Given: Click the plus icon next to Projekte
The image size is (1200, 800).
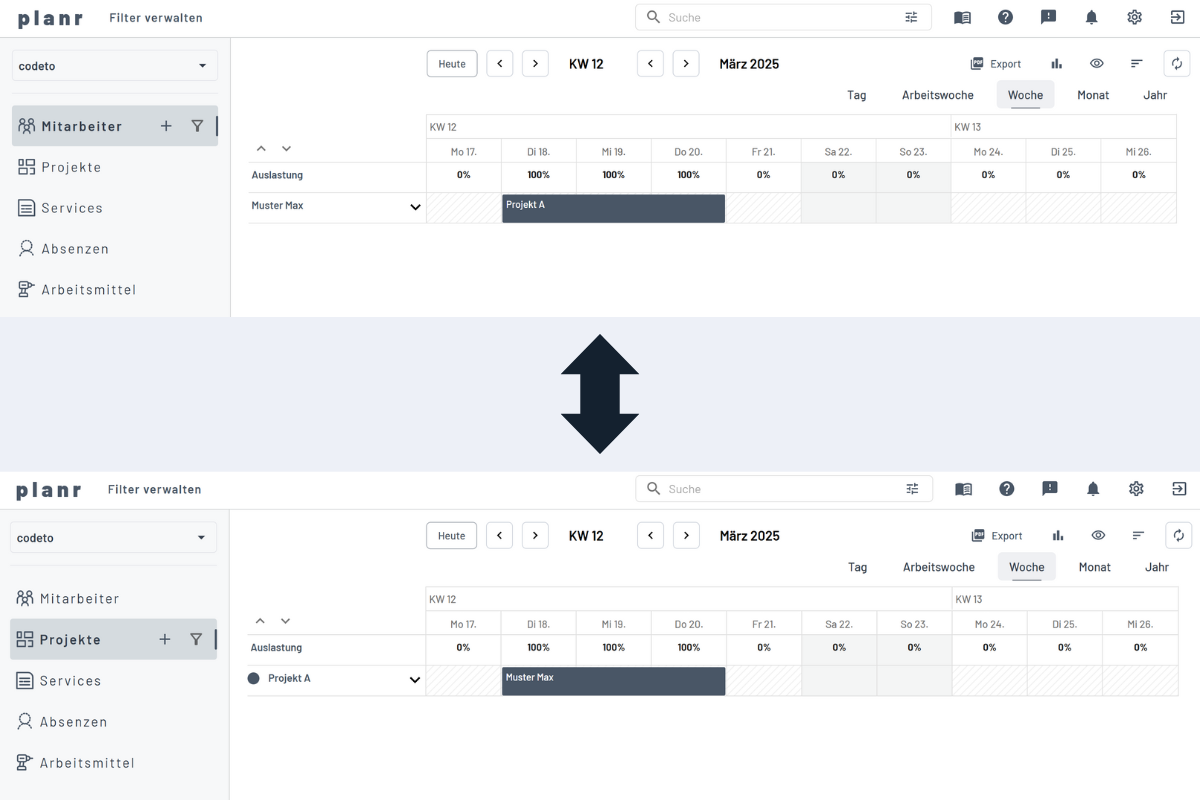Looking at the screenshot, I should (165, 639).
